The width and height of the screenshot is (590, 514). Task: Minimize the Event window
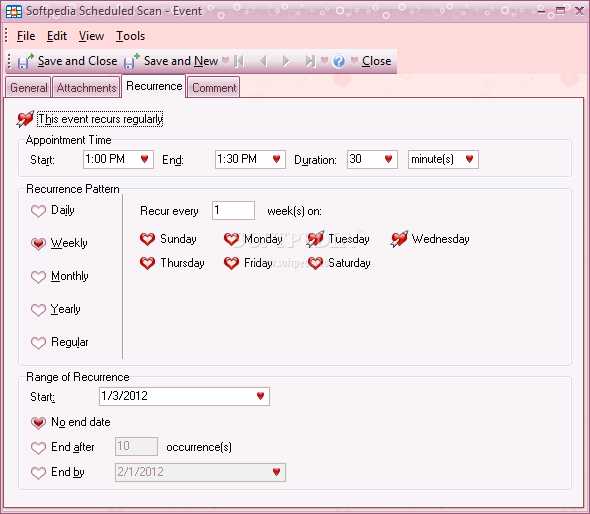pos(541,11)
